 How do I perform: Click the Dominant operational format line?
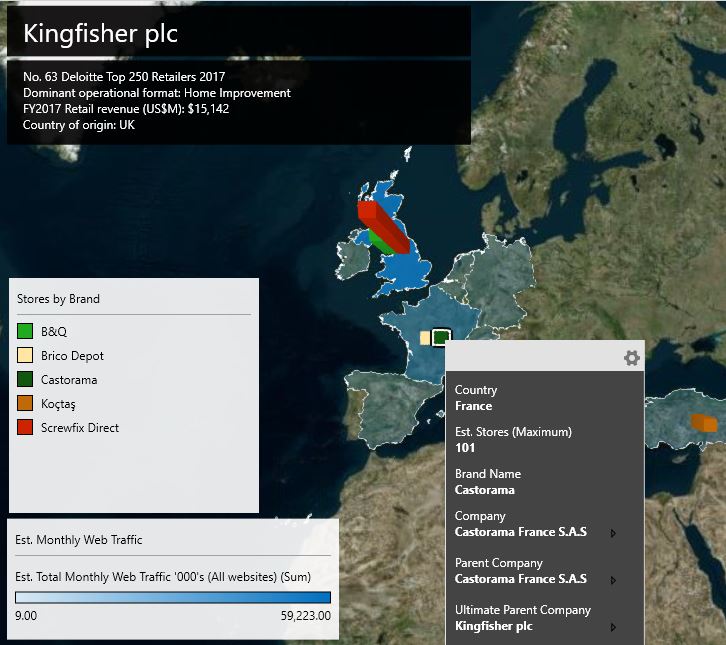(157, 93)
